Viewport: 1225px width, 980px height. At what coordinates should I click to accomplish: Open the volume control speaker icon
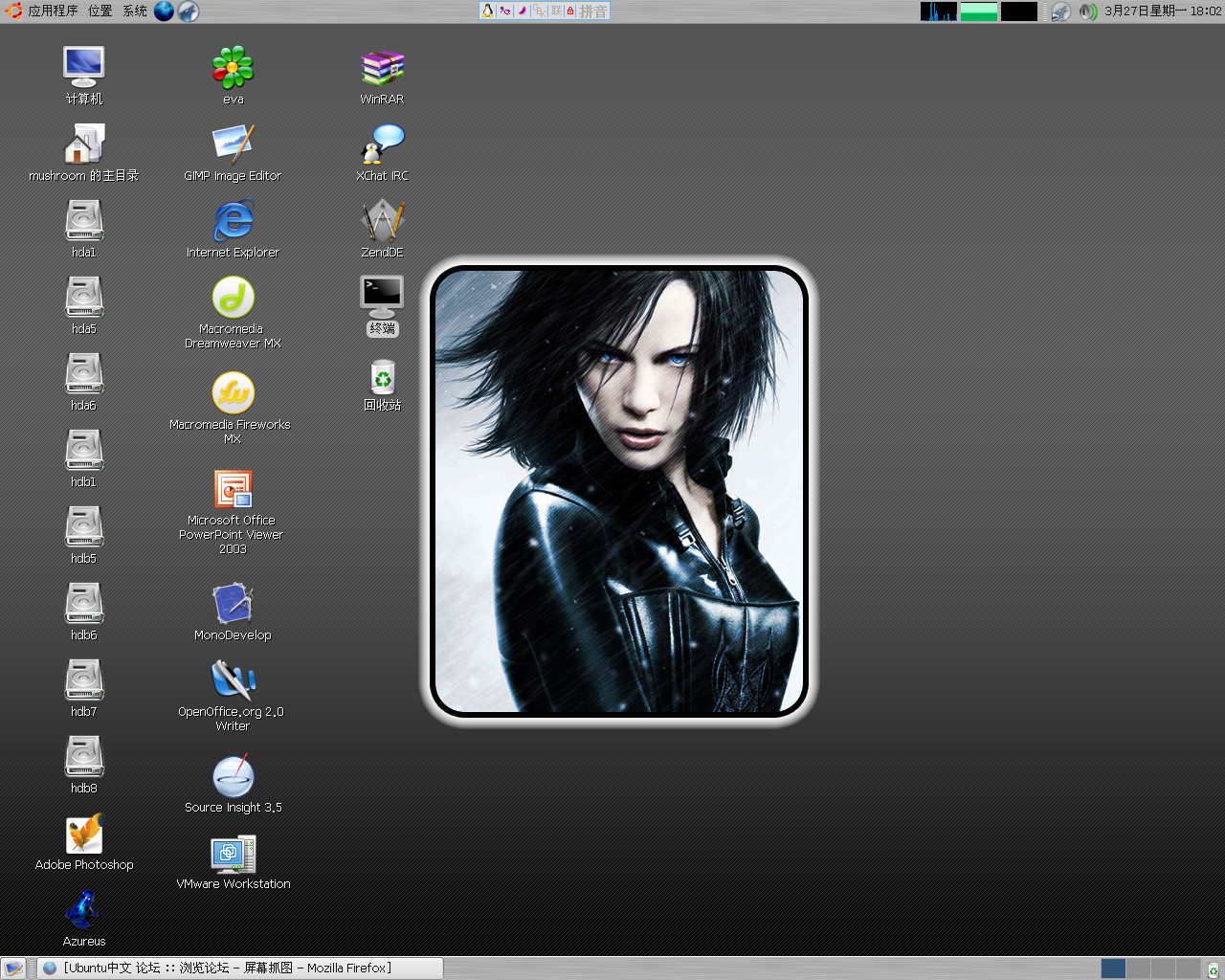[1087, 11]
